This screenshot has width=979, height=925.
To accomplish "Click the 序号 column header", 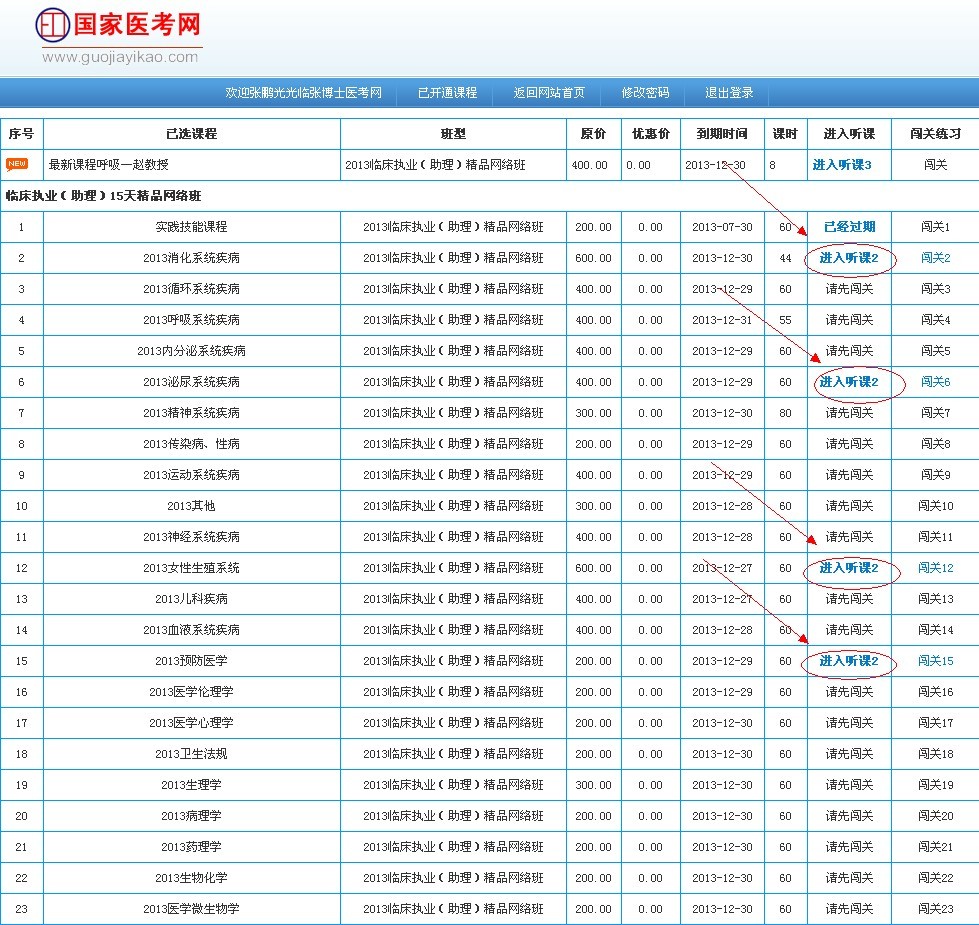I will point(21,134).
